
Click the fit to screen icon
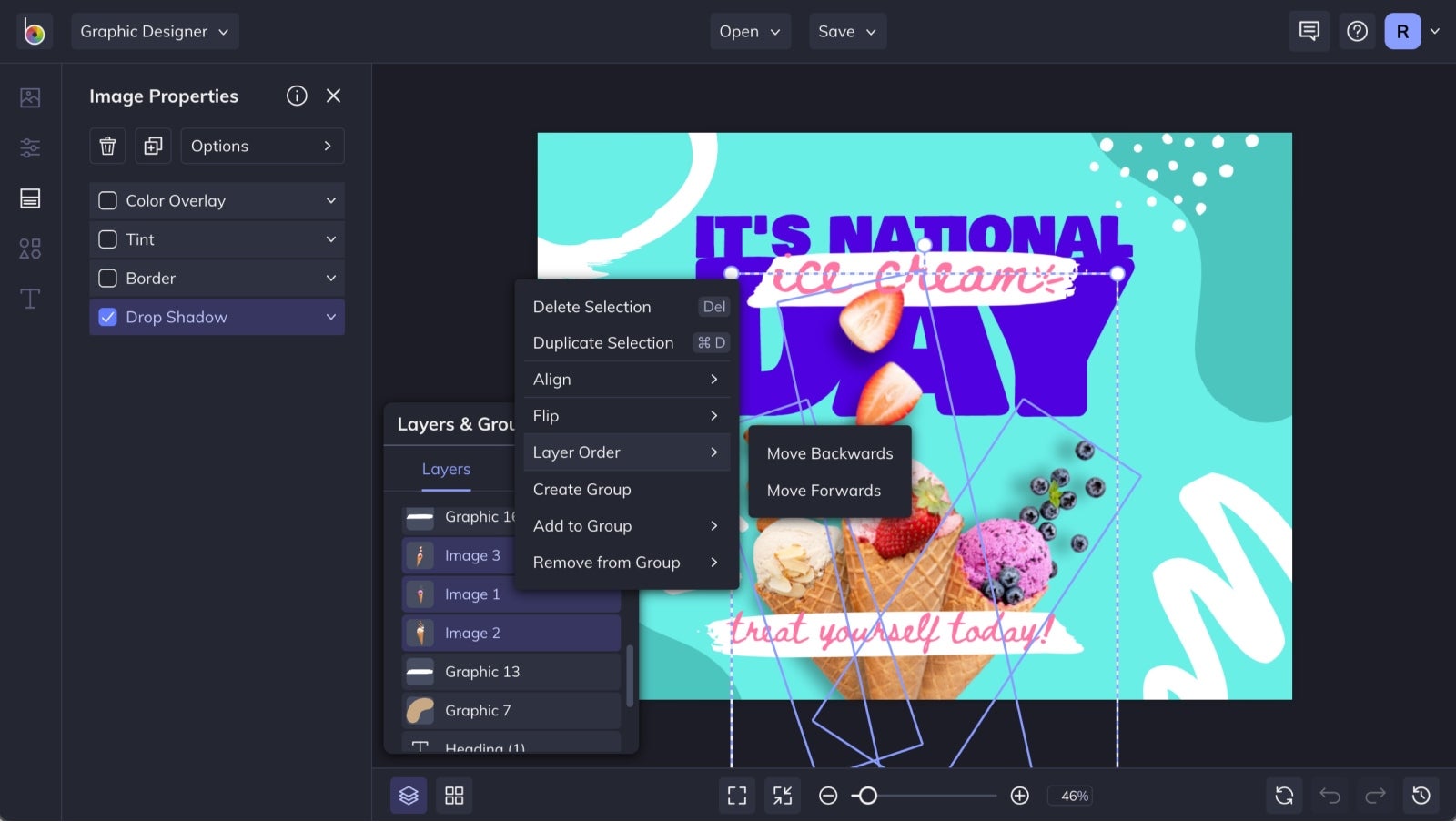(x=737, y=796)
